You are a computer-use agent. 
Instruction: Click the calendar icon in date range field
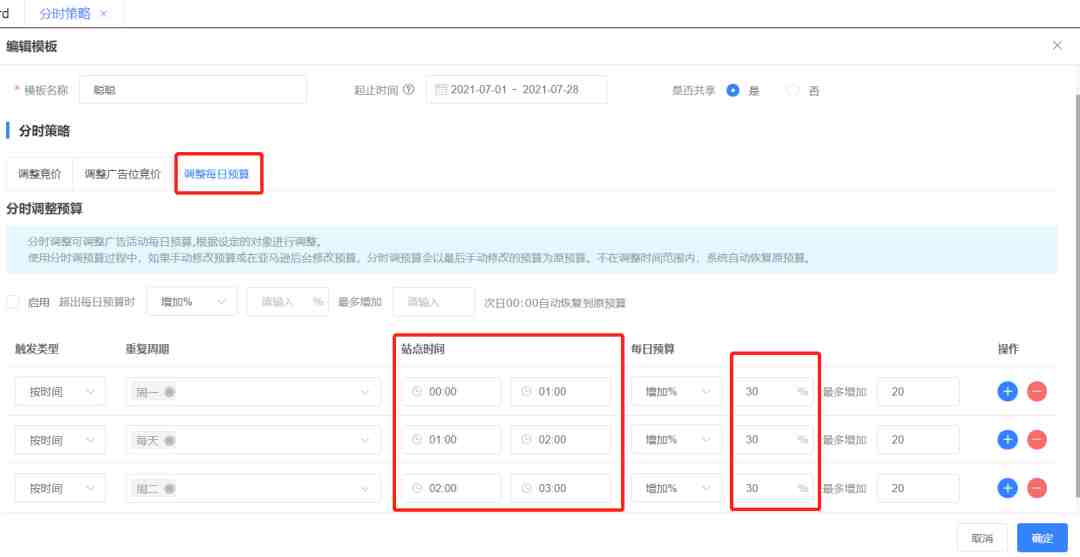point(442,90)
